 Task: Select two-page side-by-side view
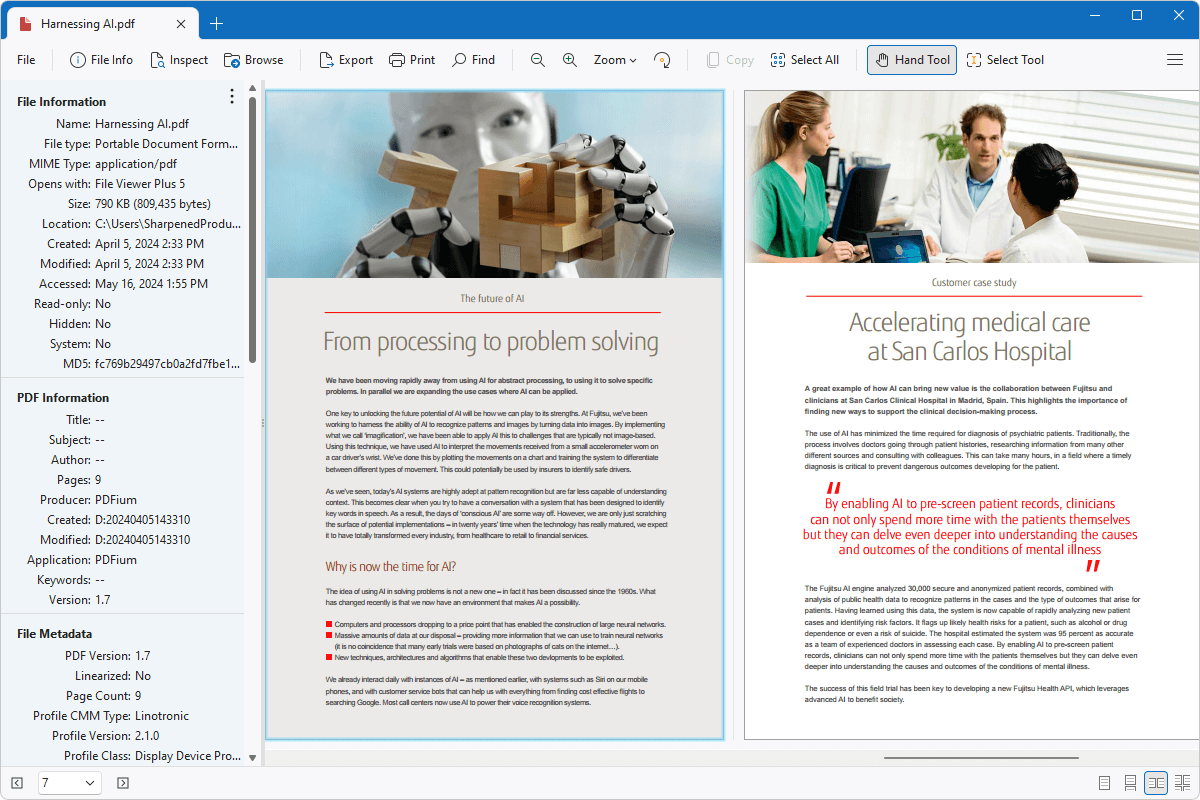coord(1156,782)
